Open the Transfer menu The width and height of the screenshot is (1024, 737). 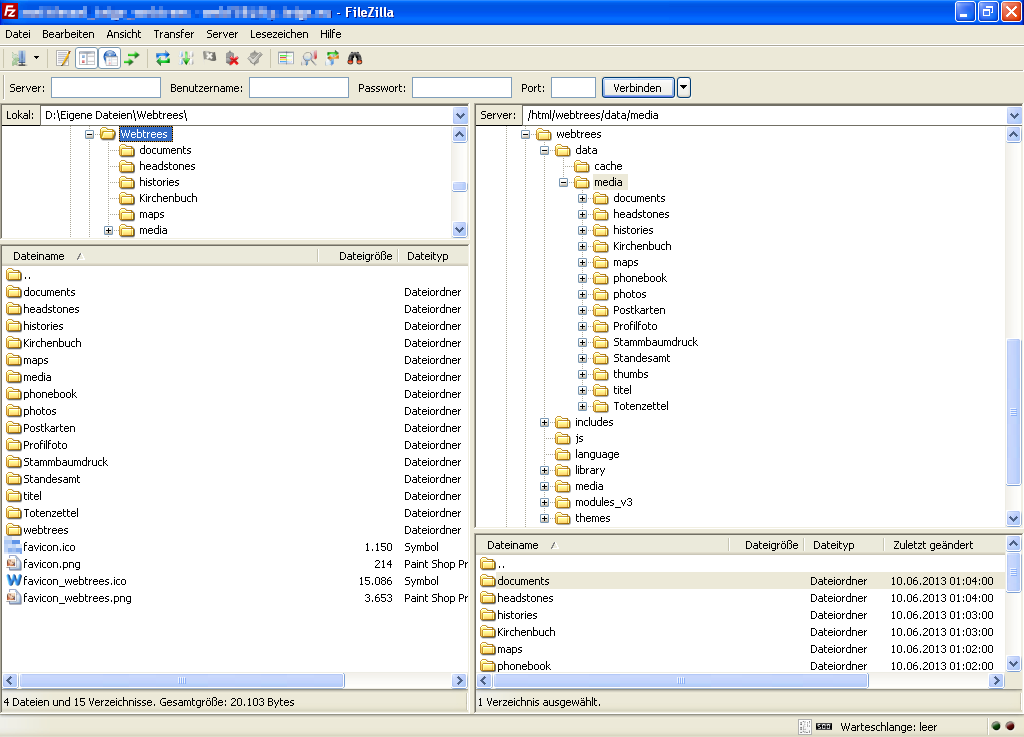pyautogui.click(x=173, y=34)
